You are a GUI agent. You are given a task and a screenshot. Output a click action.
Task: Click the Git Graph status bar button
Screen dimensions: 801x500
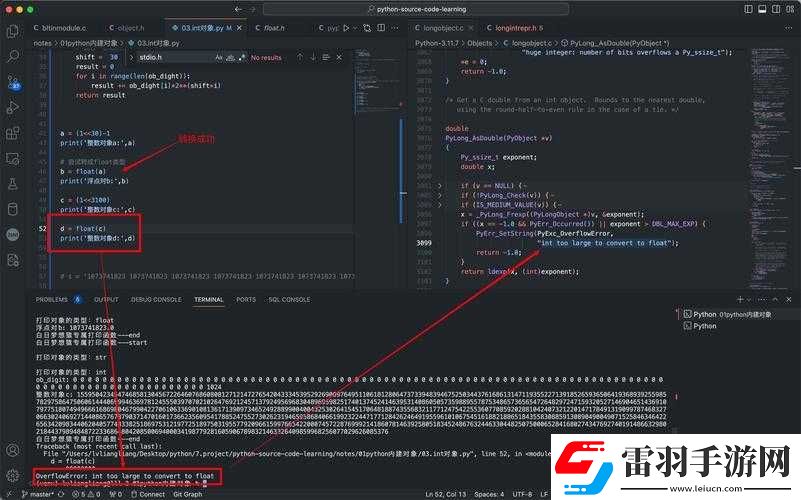click(x=187, y=494)
